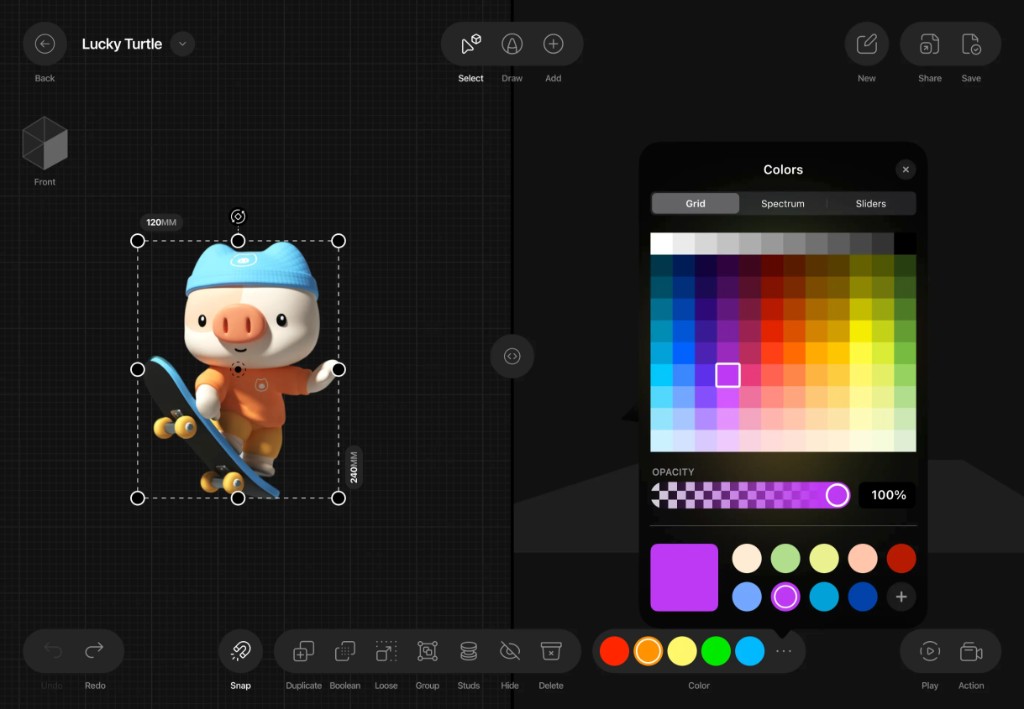Image resolution: width=1024 pixels, height=709 pixels.
Task: Share the current project
Action: [x=929, y=44]
